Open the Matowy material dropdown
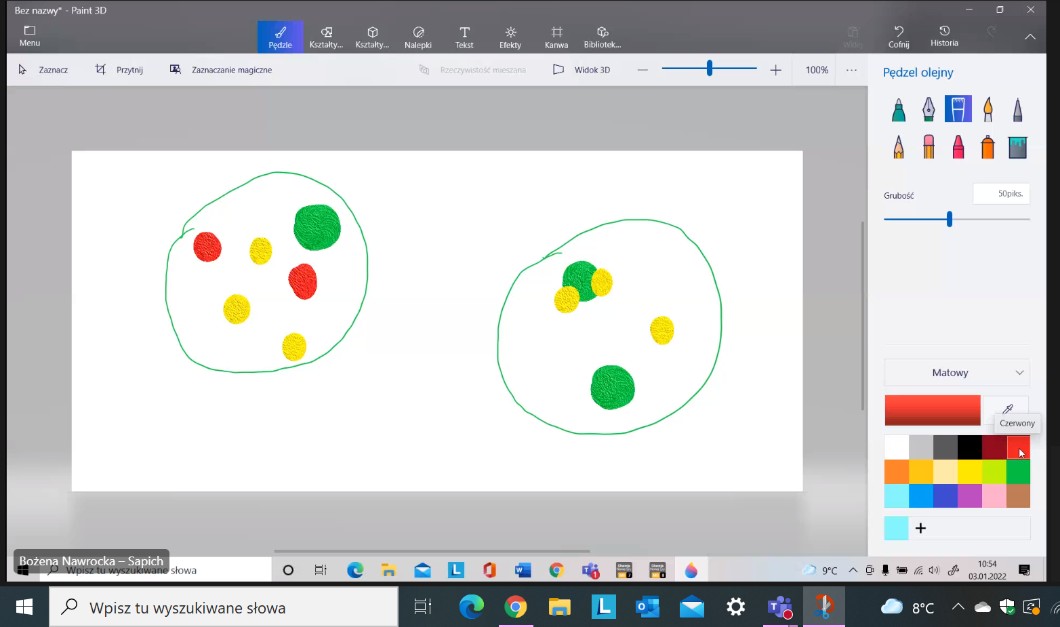 pos(957,373)
